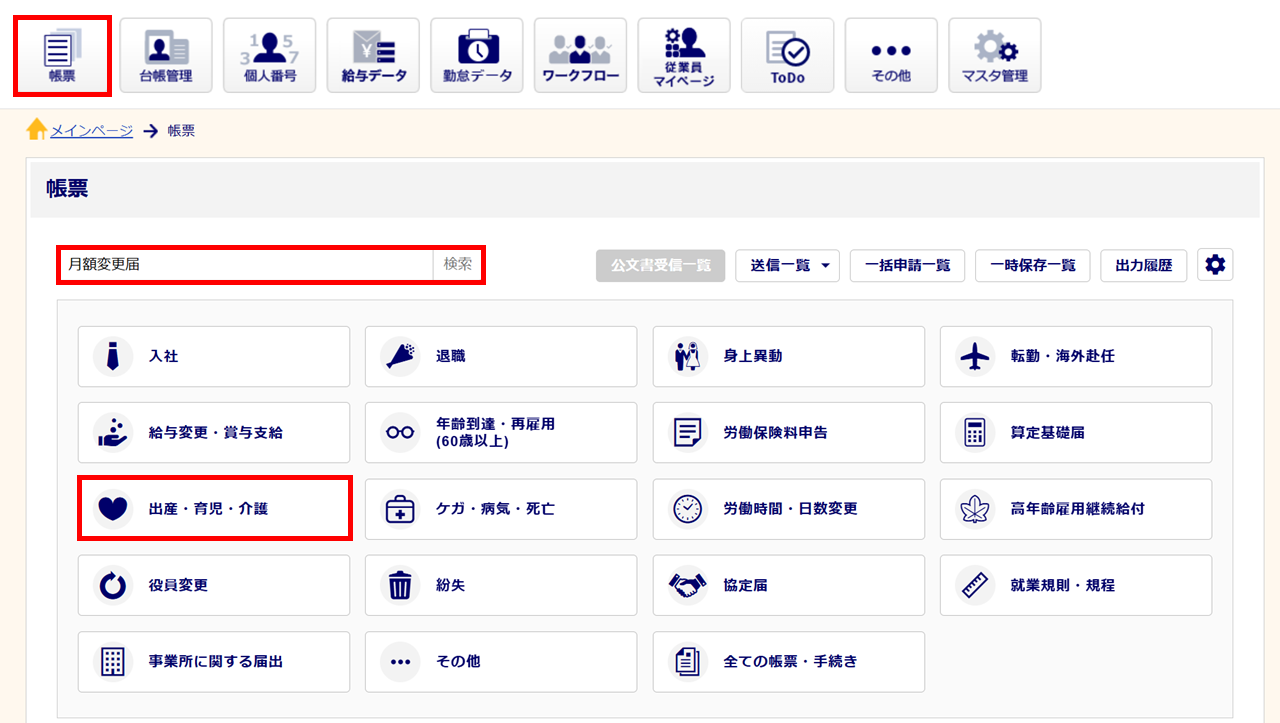Click the 検索 search button
1280x723 pixels.
[x=458, y=265]
